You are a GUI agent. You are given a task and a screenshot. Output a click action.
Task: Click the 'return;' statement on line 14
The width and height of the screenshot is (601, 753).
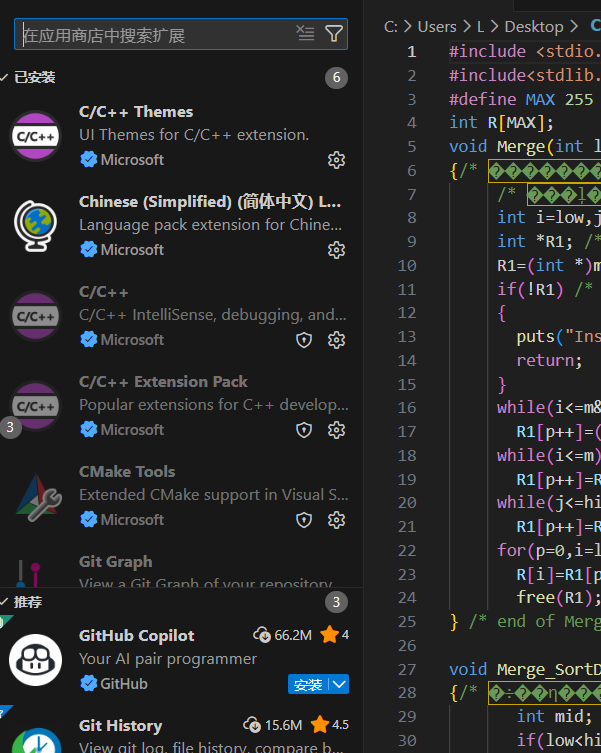tap(549, 360)
